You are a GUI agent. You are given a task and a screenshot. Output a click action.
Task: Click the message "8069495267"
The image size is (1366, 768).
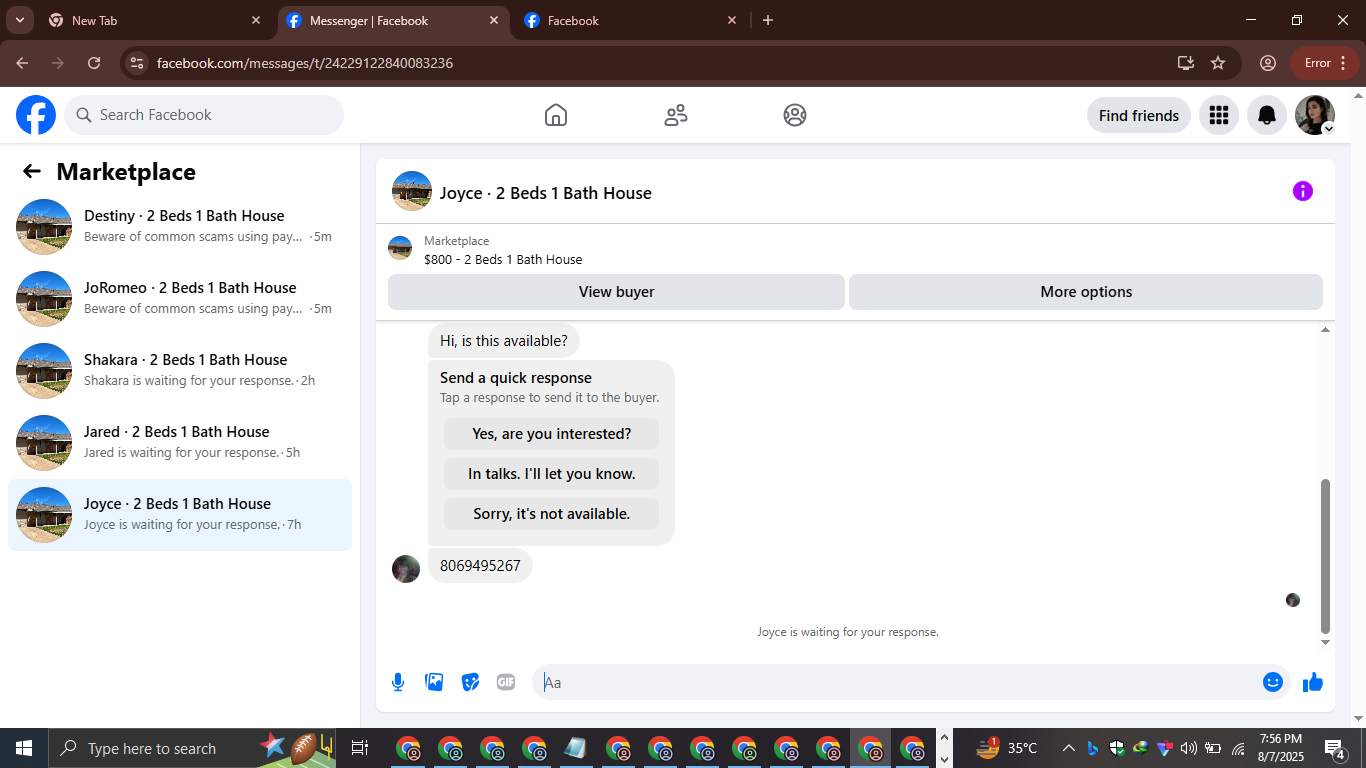pyautogui.click(x=480, y=566)
